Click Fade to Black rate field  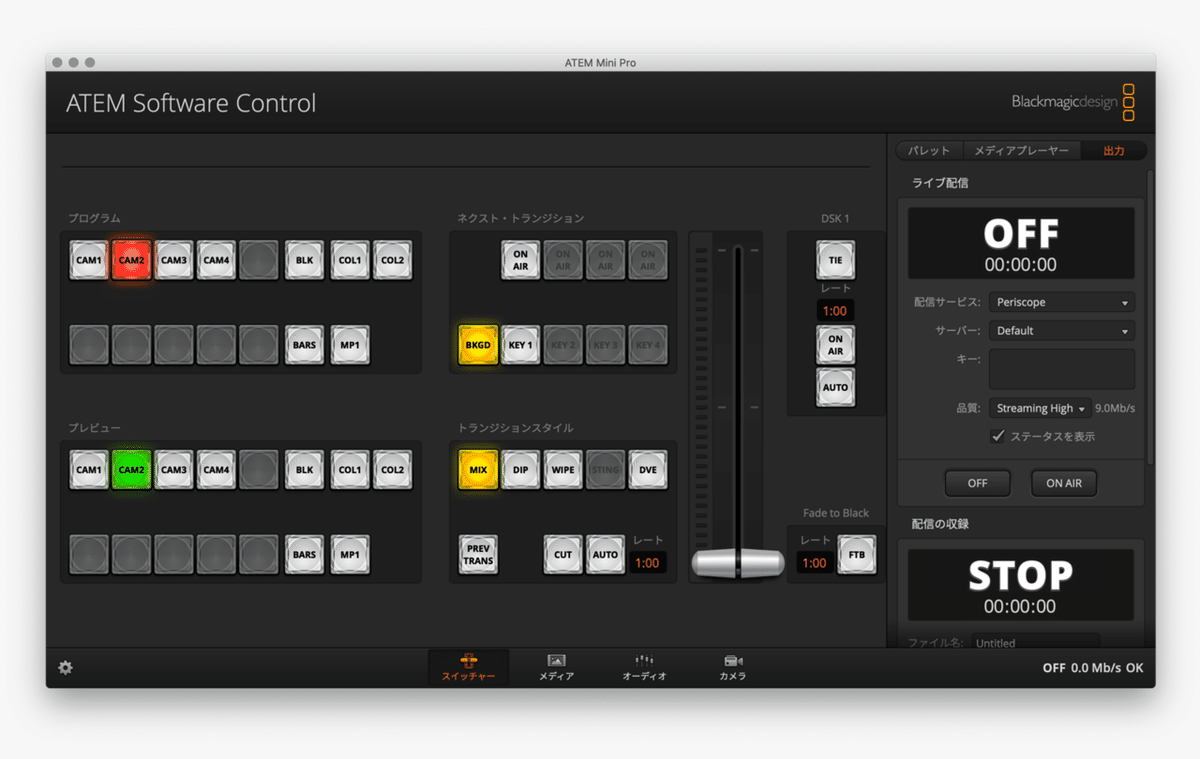point(815,563)
